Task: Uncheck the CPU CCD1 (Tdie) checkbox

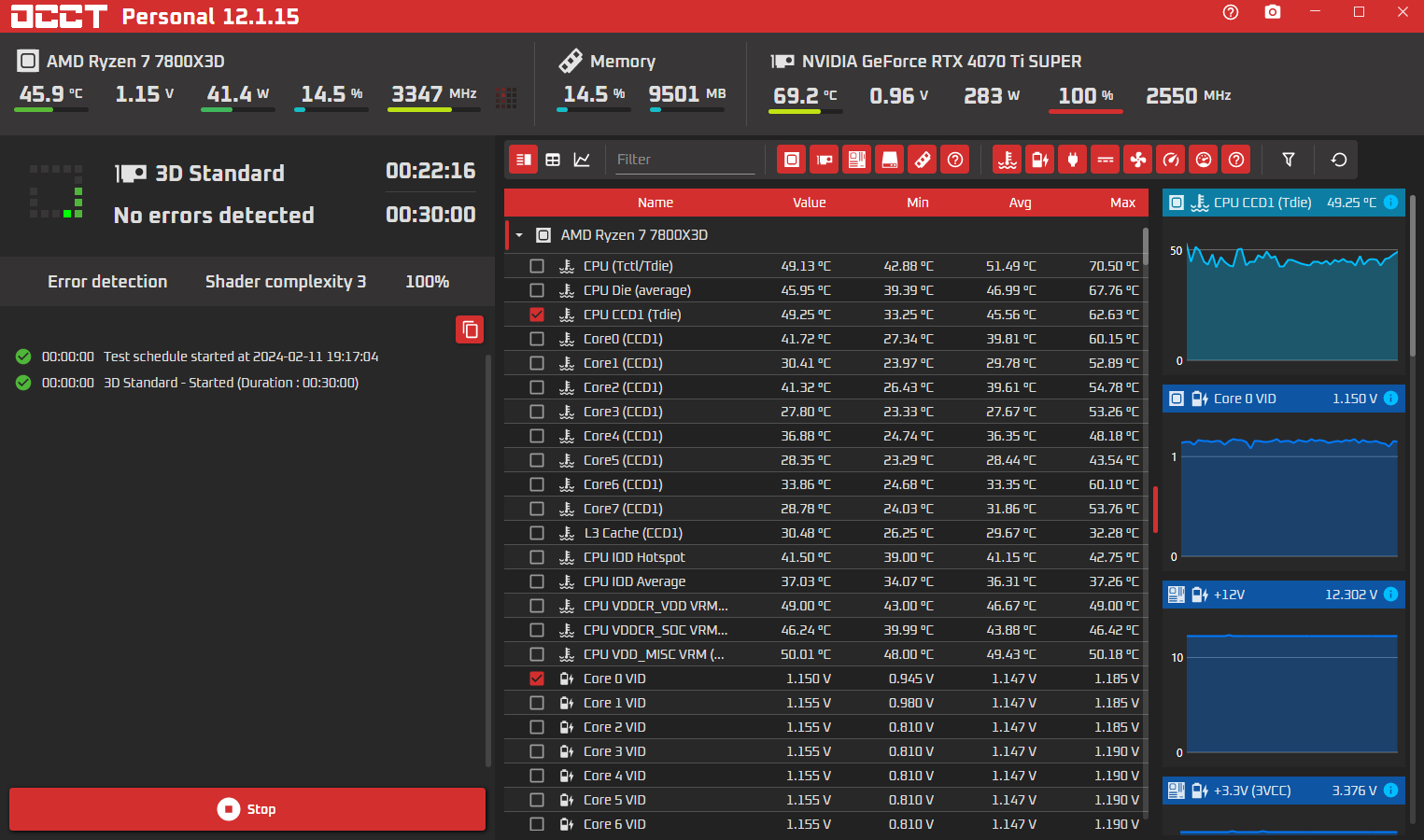Action: 537,315
